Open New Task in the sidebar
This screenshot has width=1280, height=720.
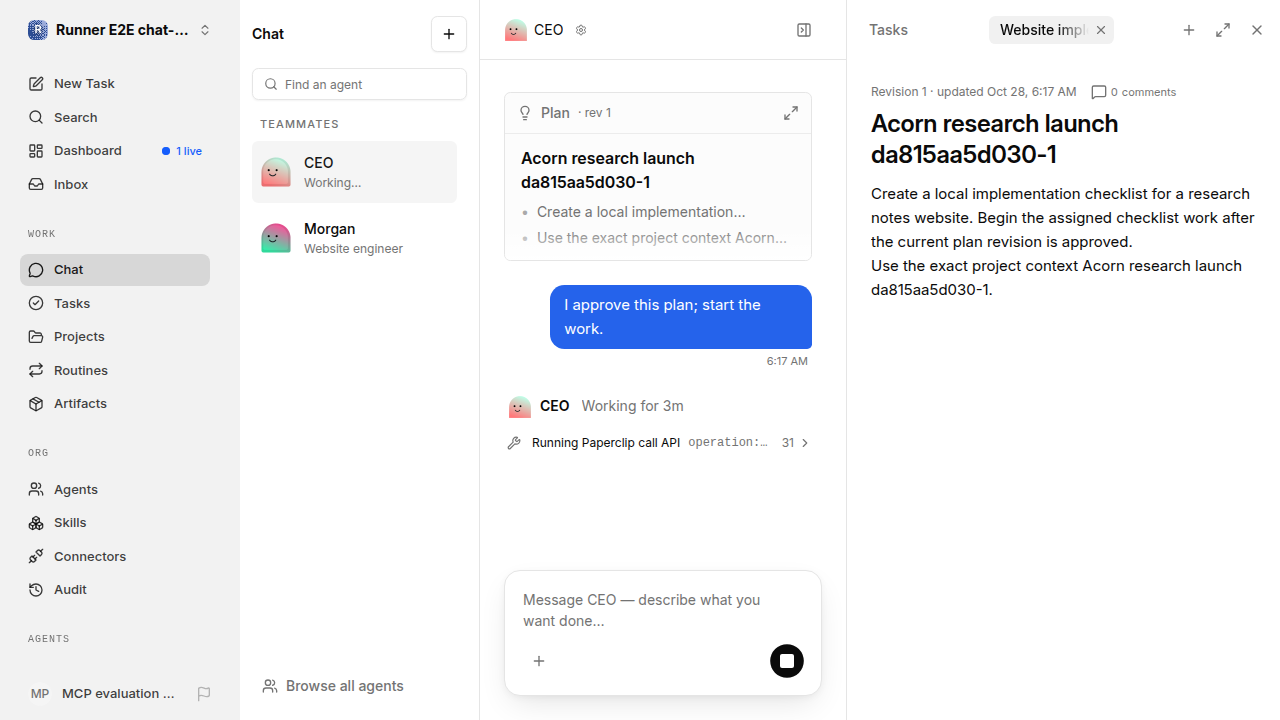115,83
